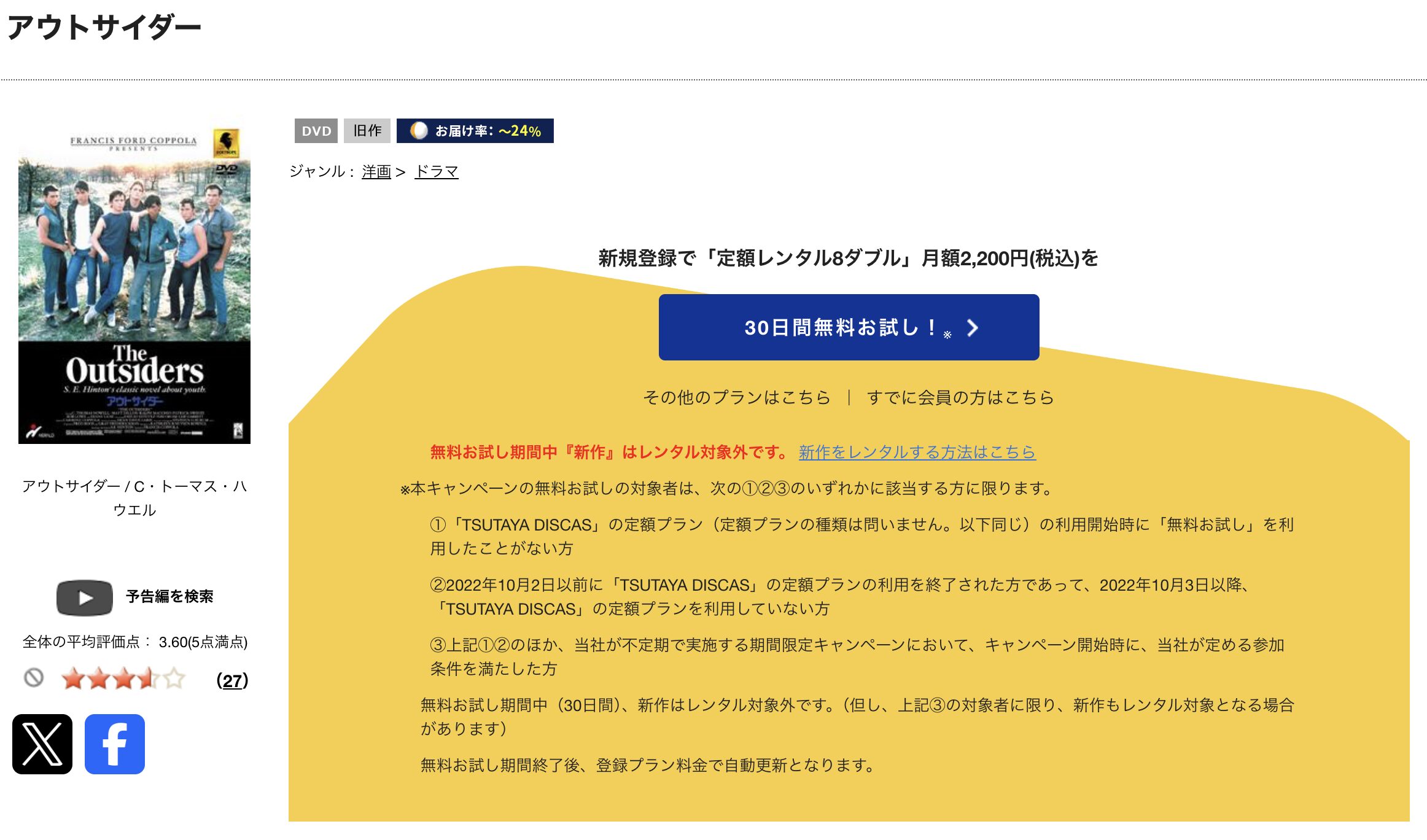Share on Facebook icon
Screen dimensions: 1427x840
115,744
